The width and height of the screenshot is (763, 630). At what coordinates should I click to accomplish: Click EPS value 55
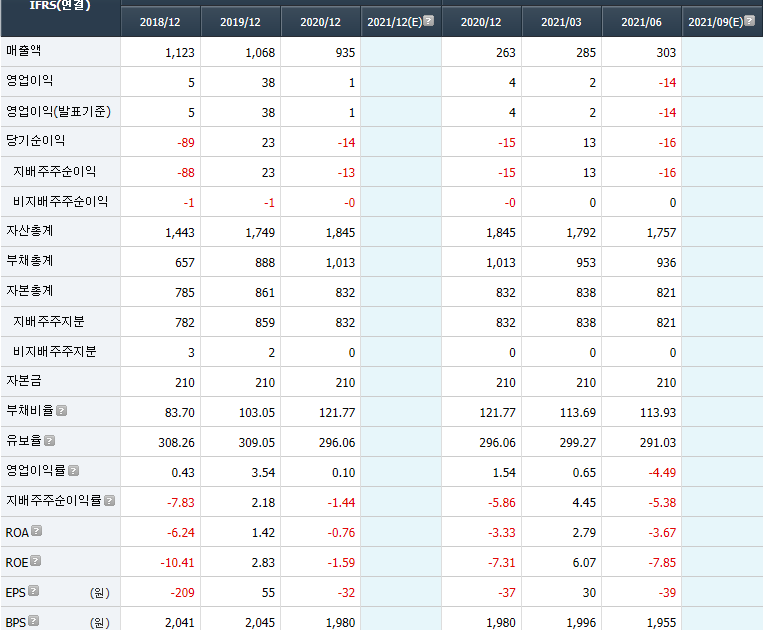[x=269, y=593]
